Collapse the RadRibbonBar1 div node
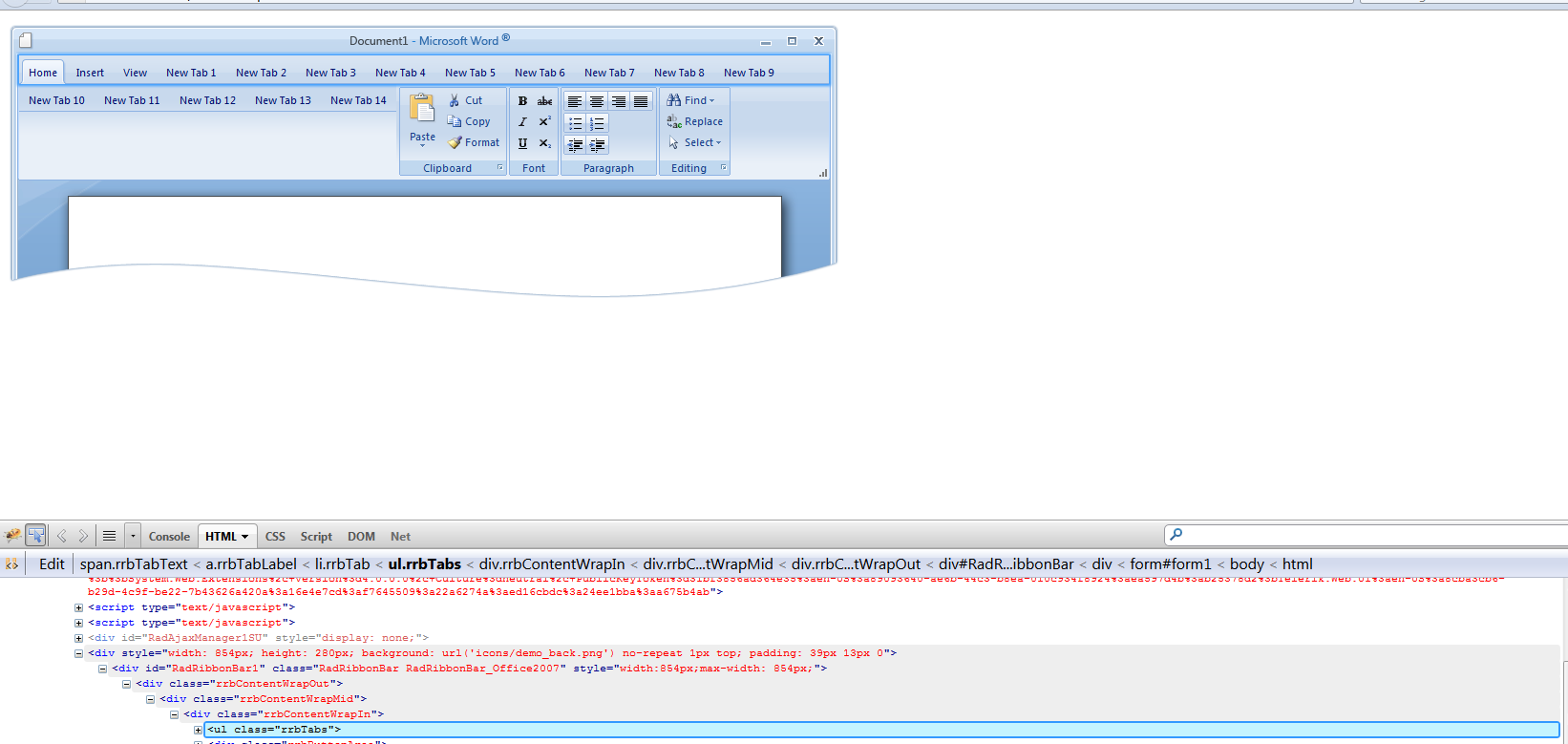 [102, 669]
